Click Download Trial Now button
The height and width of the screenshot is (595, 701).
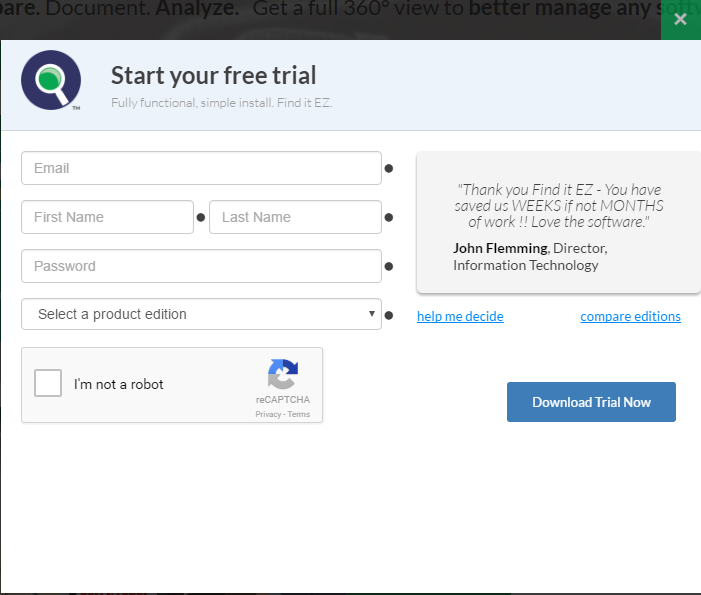[x=591, y=402]
